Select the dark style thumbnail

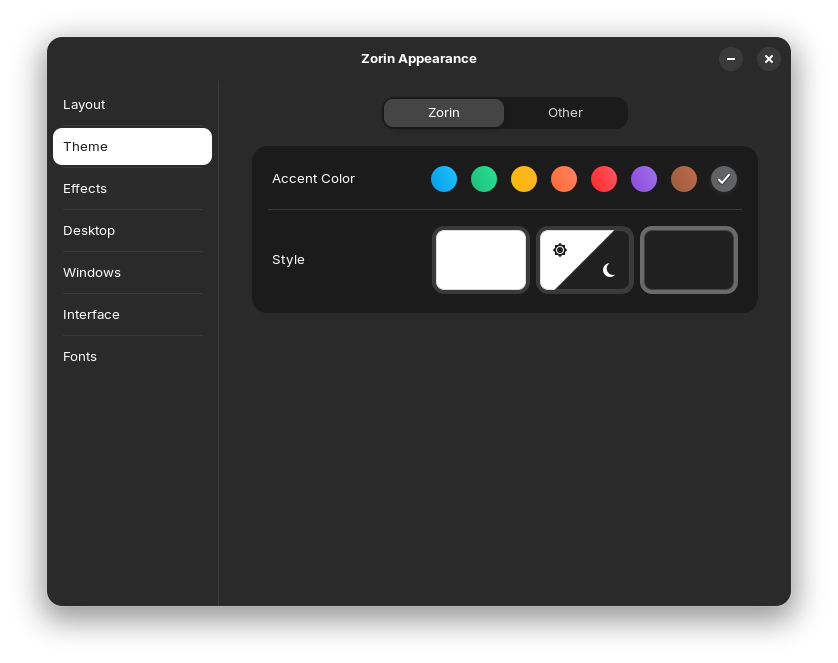[x=689, y=260]
